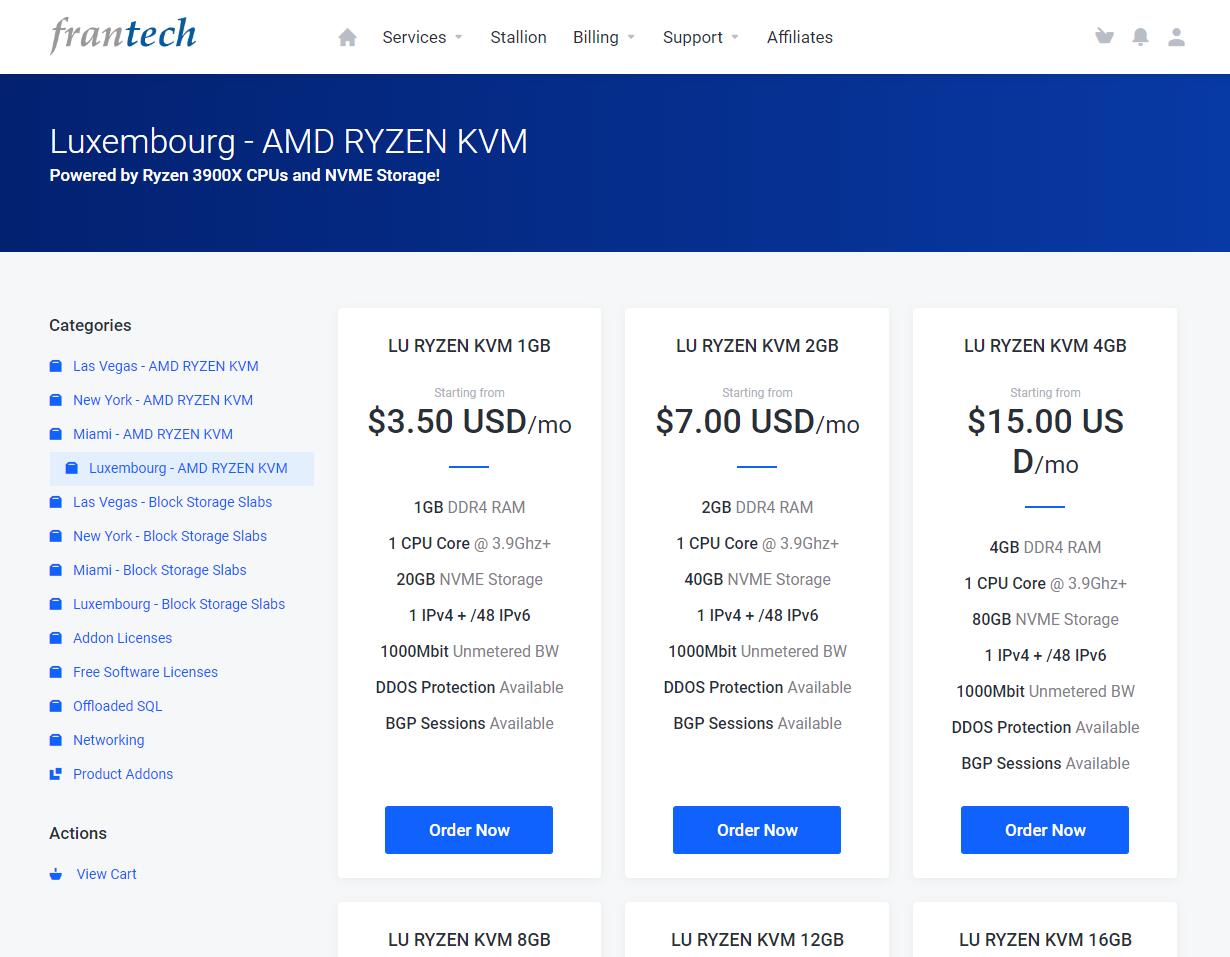Open New York - AMD RYZEN KVM category

click(163, 400)
